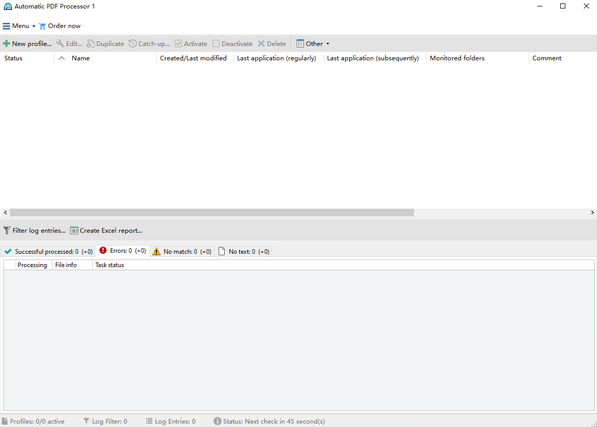
Task: Click the Duplicate profile icon
Action: (90, 44)
